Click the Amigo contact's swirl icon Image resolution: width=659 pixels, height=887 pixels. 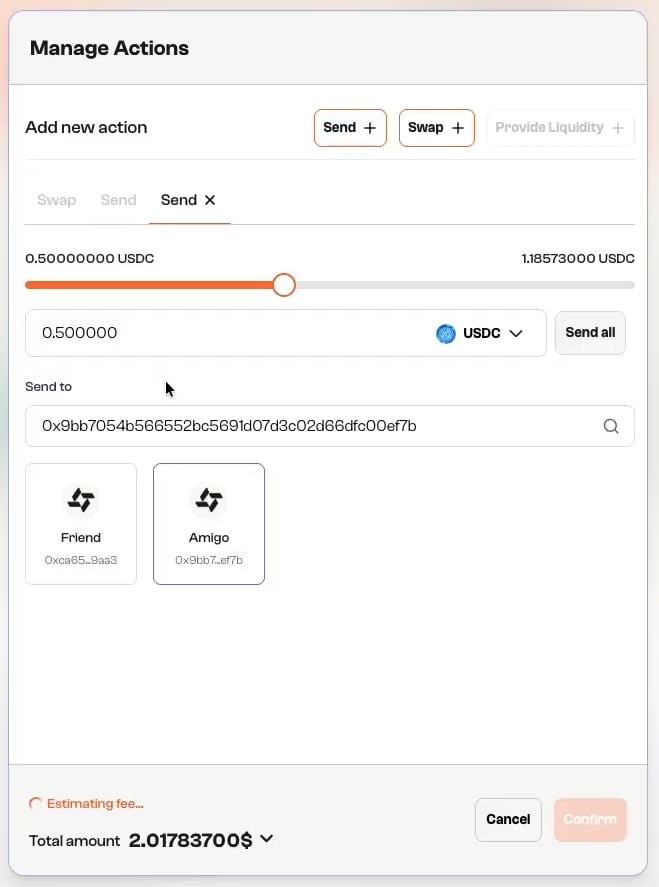click(x=209, y=499)
